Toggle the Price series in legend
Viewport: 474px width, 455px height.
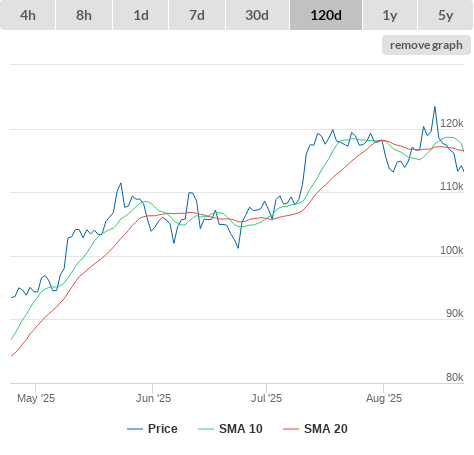[163, 429]
